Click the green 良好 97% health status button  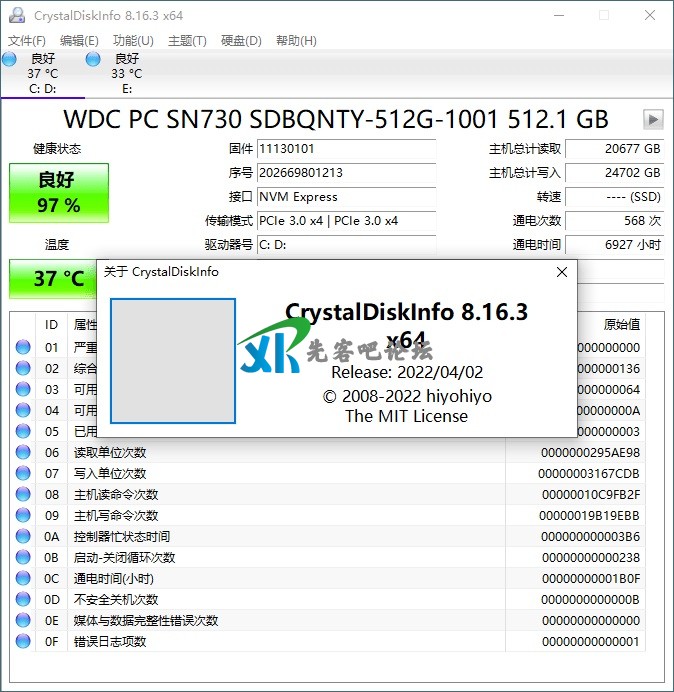coord(59,193)
